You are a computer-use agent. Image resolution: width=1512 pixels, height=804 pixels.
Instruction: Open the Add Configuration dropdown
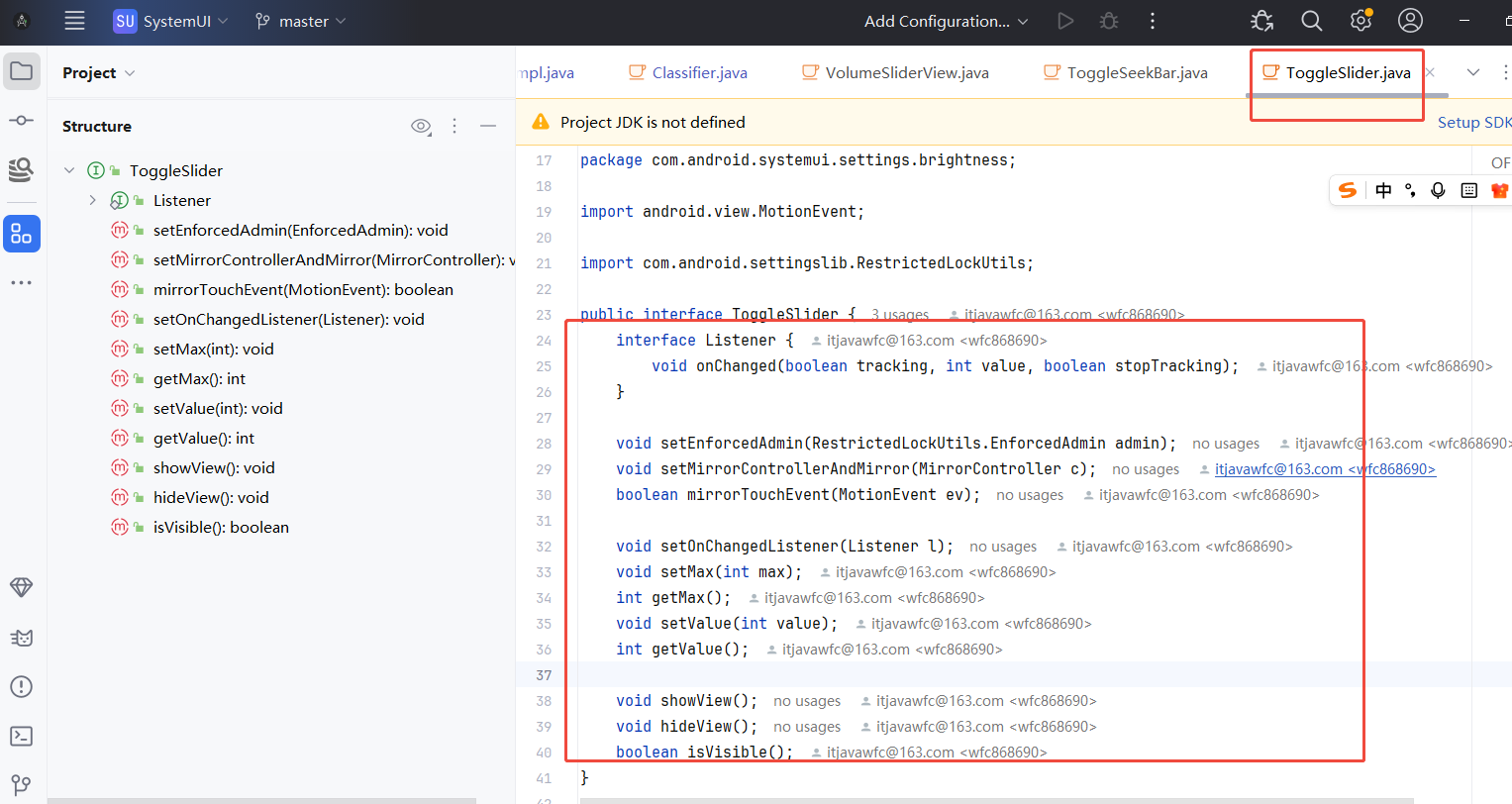click(946, 21)
